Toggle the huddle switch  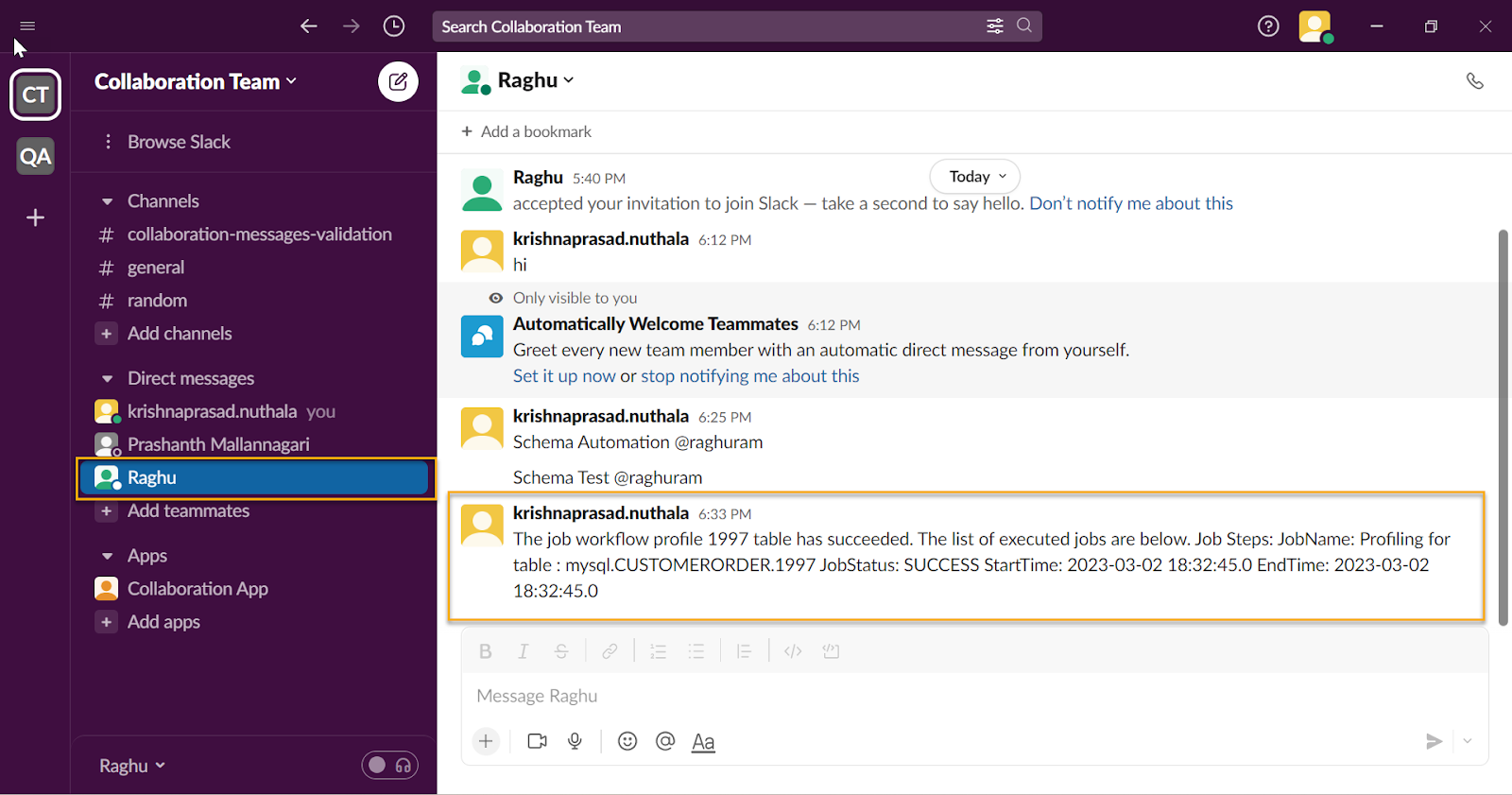[x=389, y=766]
